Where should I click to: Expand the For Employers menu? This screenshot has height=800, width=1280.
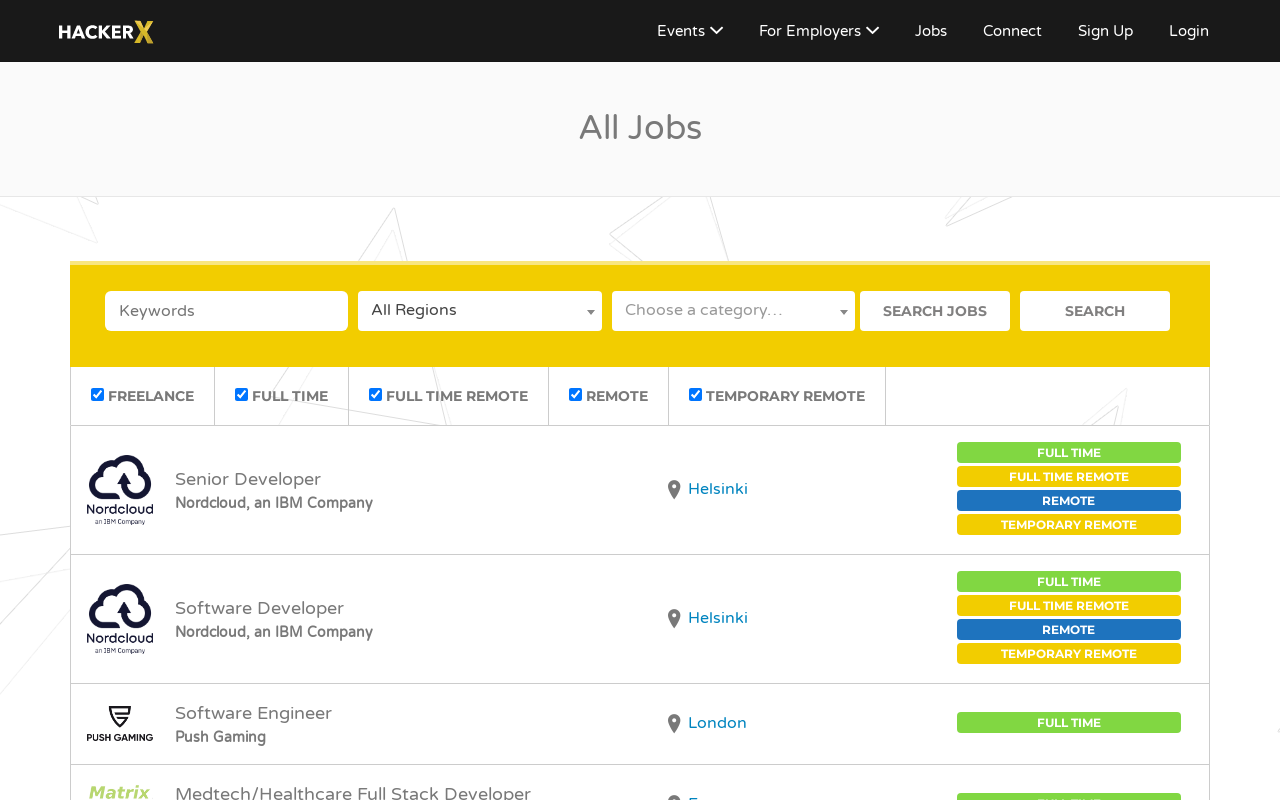[819, 31]
